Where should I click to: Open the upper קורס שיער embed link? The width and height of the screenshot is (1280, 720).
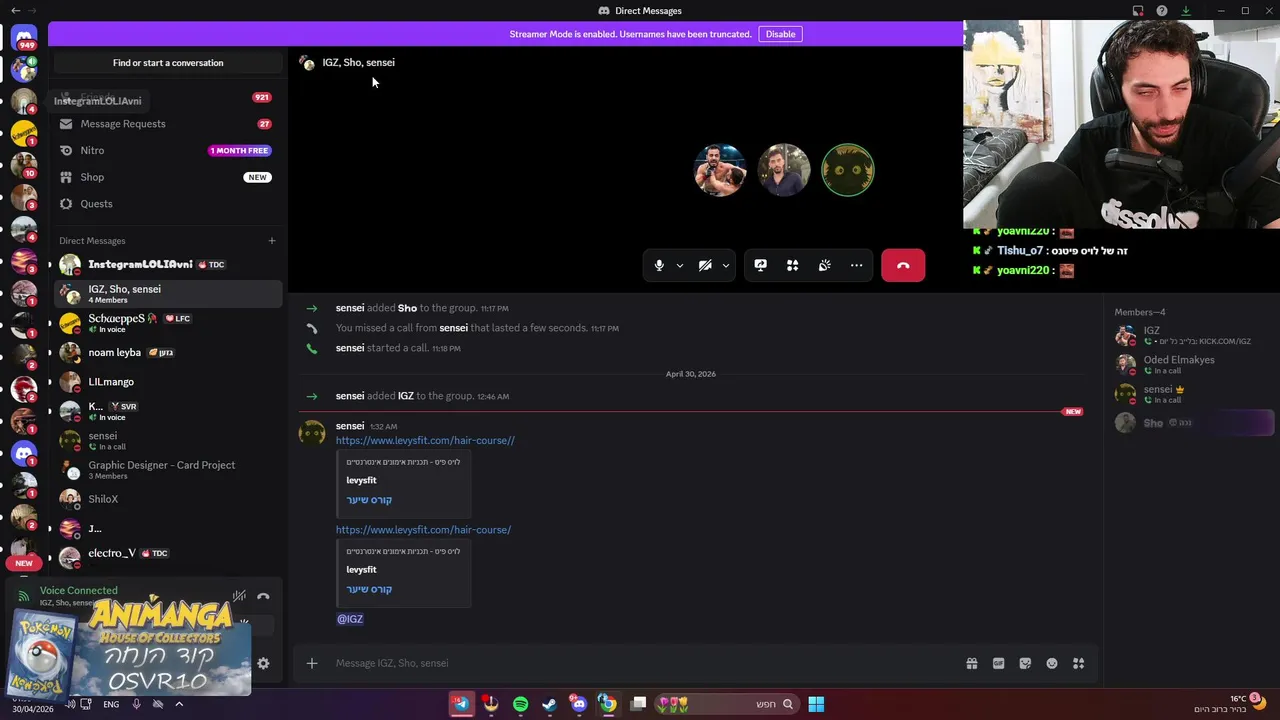(369, 500)
